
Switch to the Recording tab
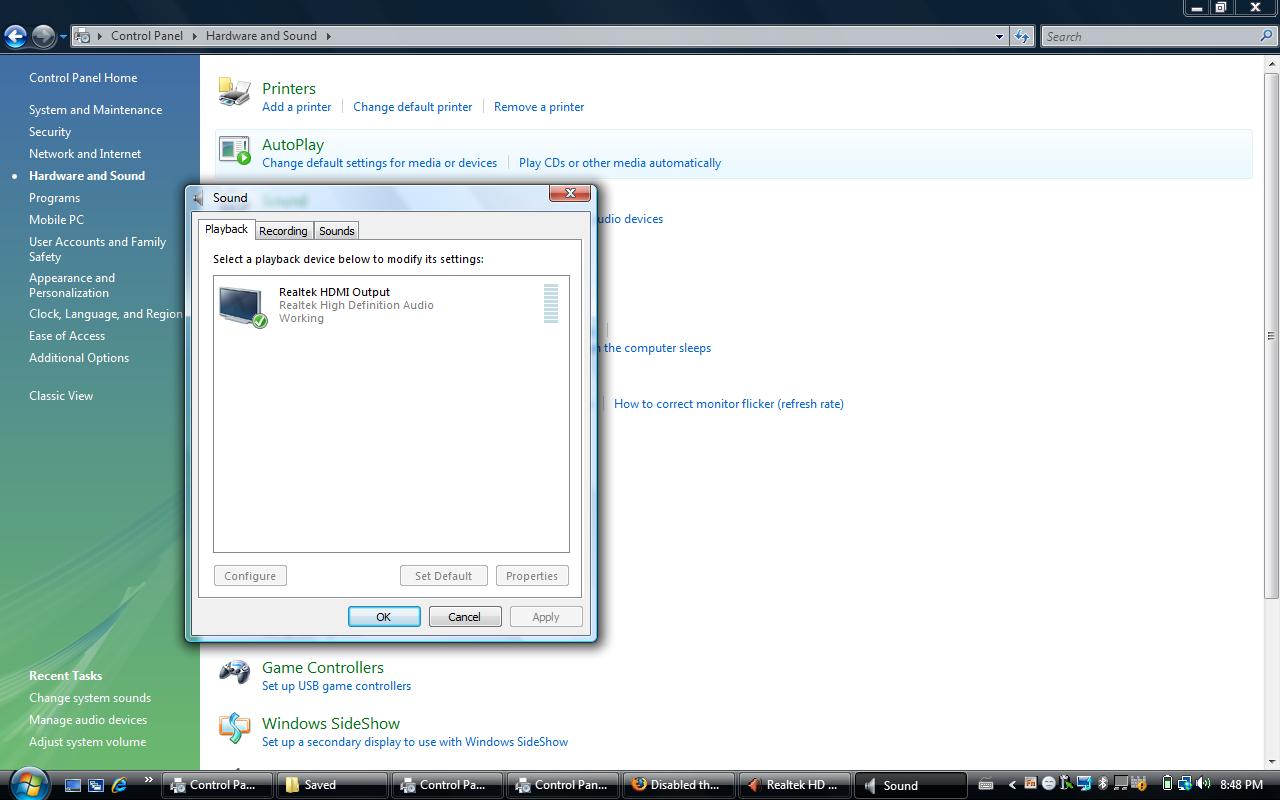tap(283, 231)
